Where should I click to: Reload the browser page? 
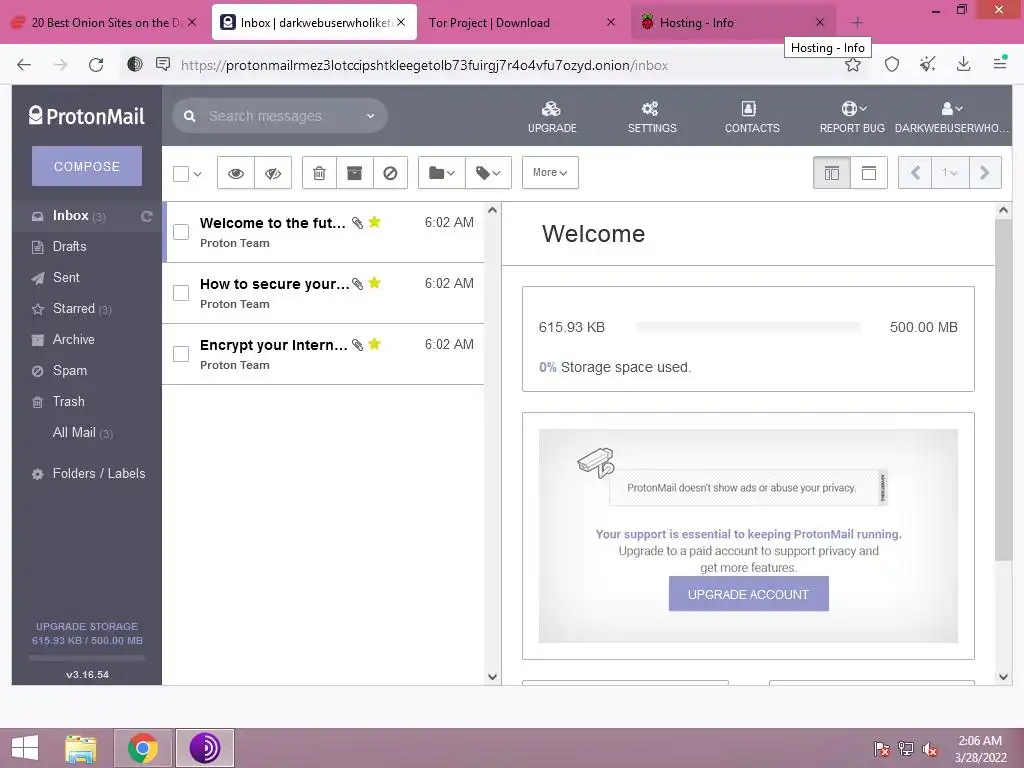pyautogui.click(x=96, y=65)
